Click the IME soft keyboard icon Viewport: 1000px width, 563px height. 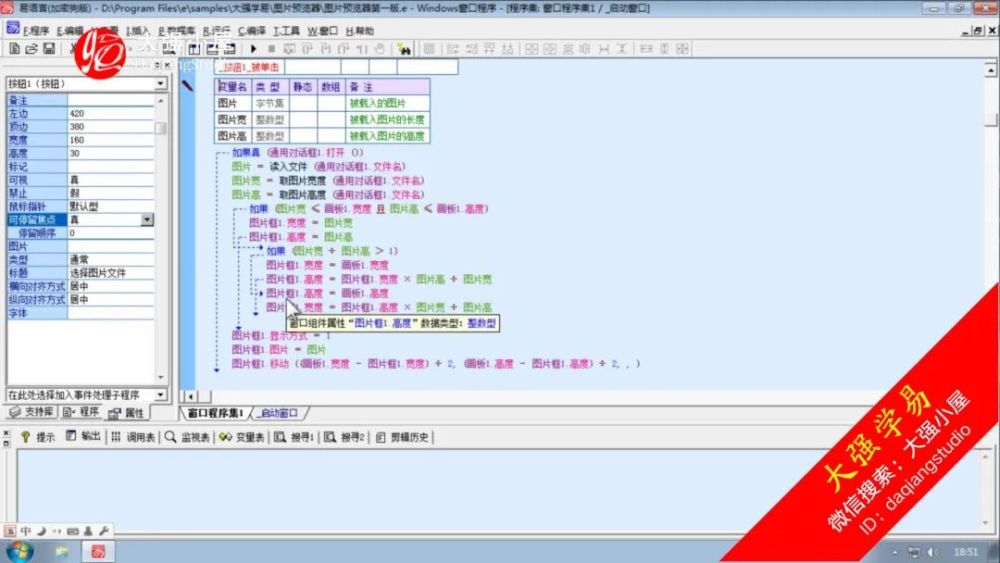click(x=73, y=530)
